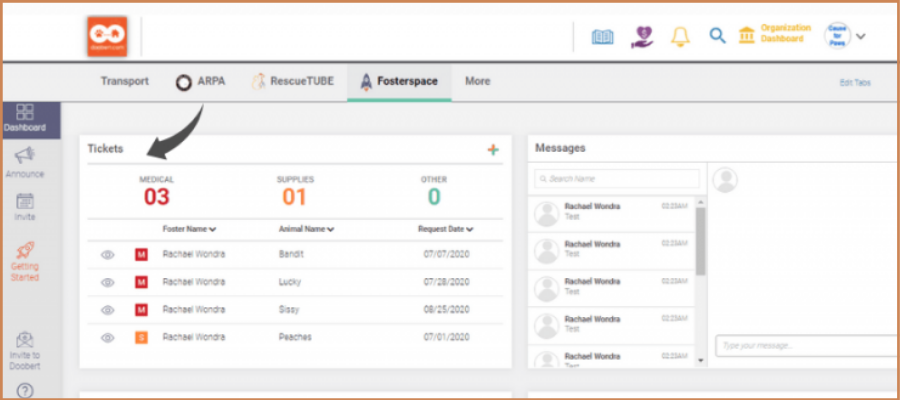Click the red M badge for Lucky
Screen dimensions: 900x400
coord(141,282)
